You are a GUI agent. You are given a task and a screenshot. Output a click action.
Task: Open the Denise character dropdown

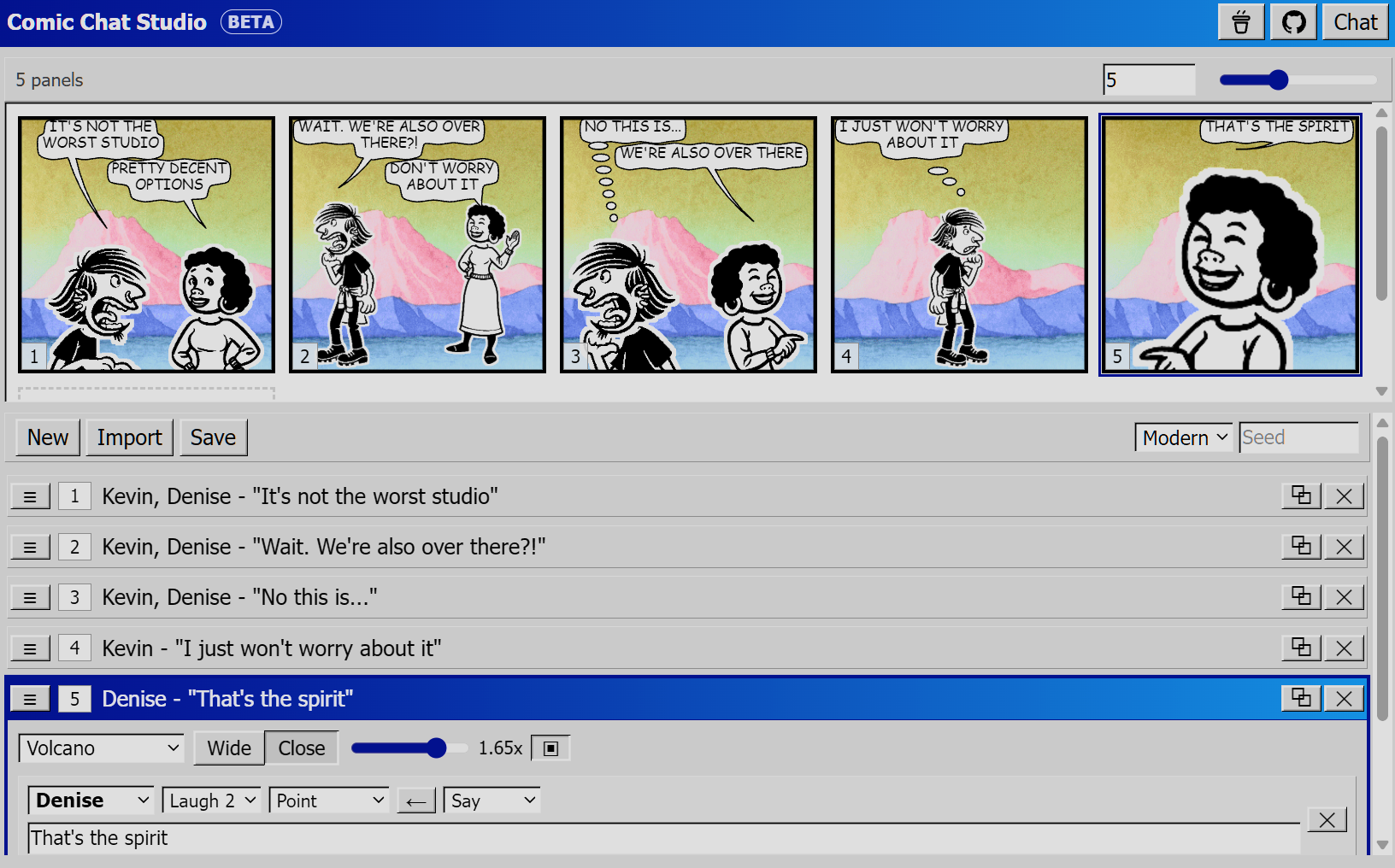click(91, 801)
